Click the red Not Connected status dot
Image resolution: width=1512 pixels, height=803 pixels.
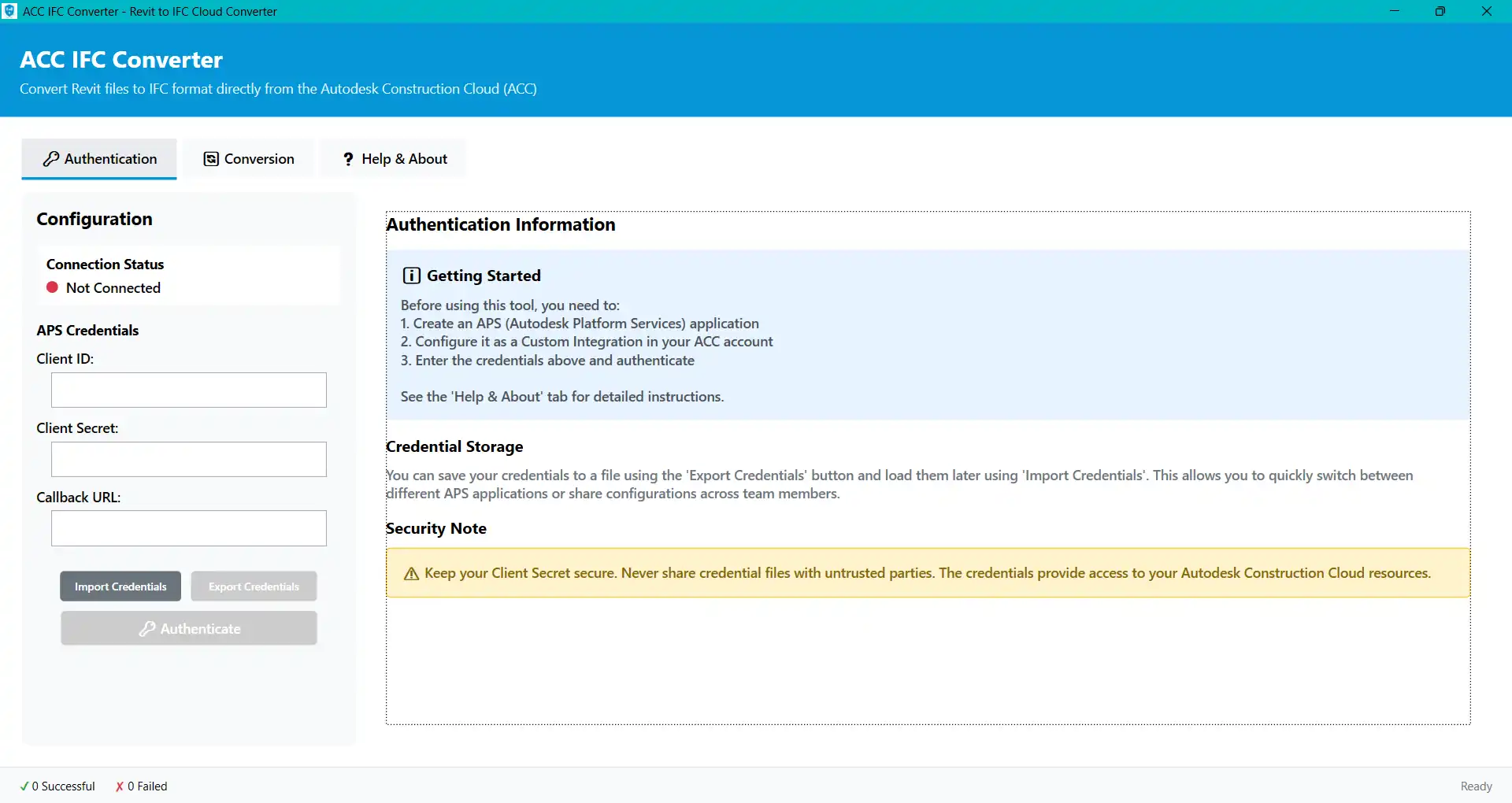click(53, 287)
